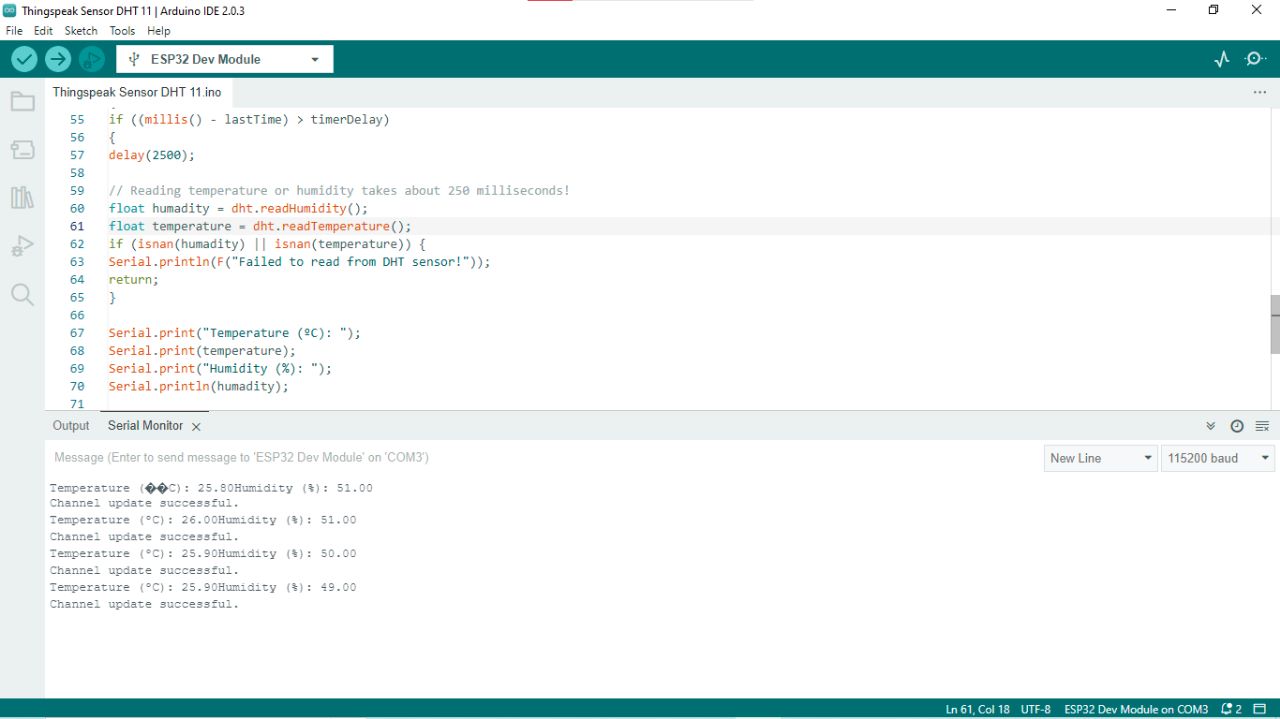
Task: Click the UTF-8 encoding status entry
Action: (1036, 709)
